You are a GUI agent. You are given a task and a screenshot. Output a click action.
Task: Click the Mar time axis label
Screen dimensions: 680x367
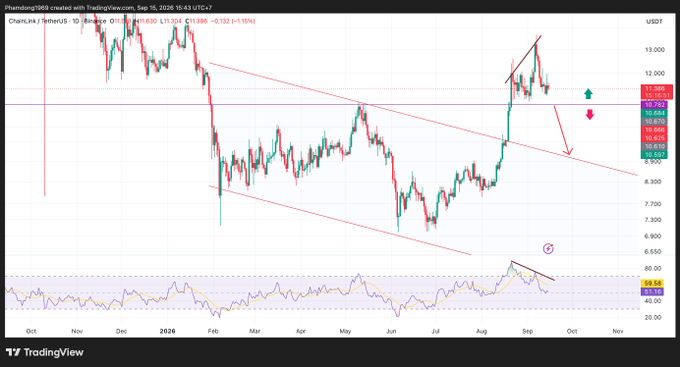click(255, 331)
